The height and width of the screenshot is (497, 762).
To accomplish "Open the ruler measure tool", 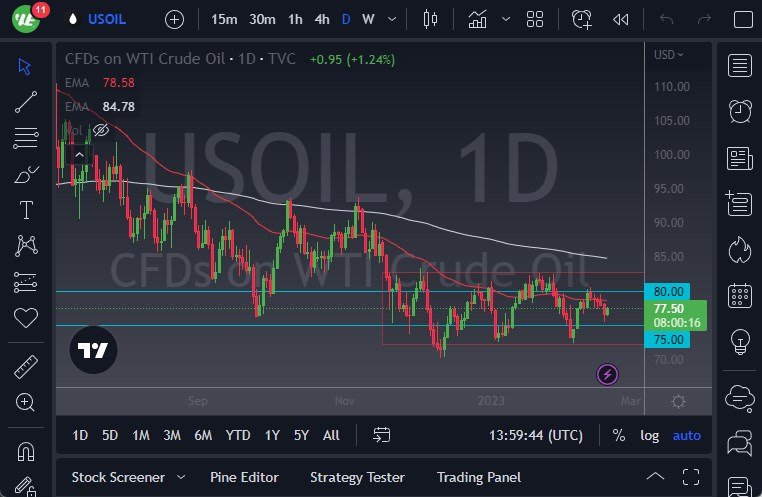I will click(x=26, y=367).
